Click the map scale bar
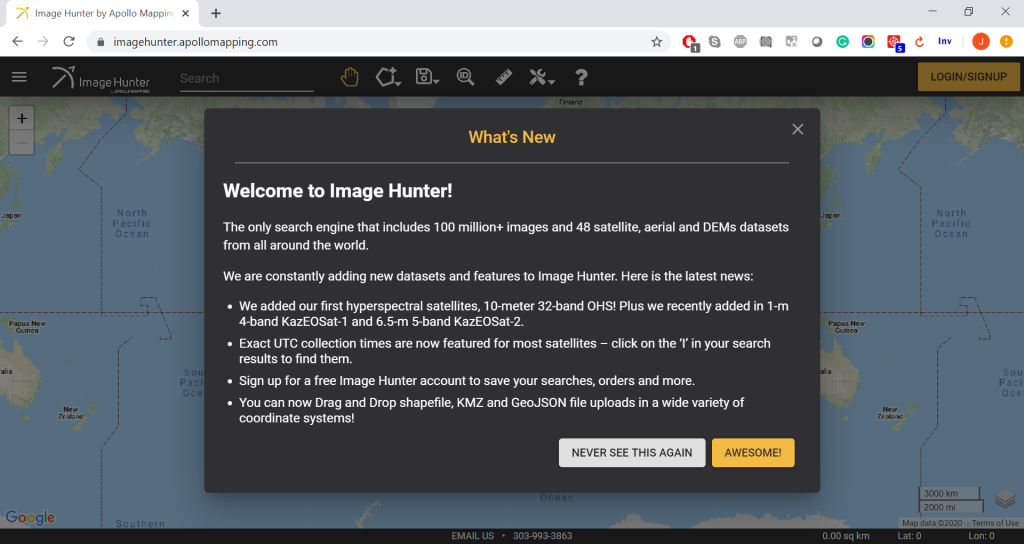Screen dimensions: 1024x544 [950, 500]
